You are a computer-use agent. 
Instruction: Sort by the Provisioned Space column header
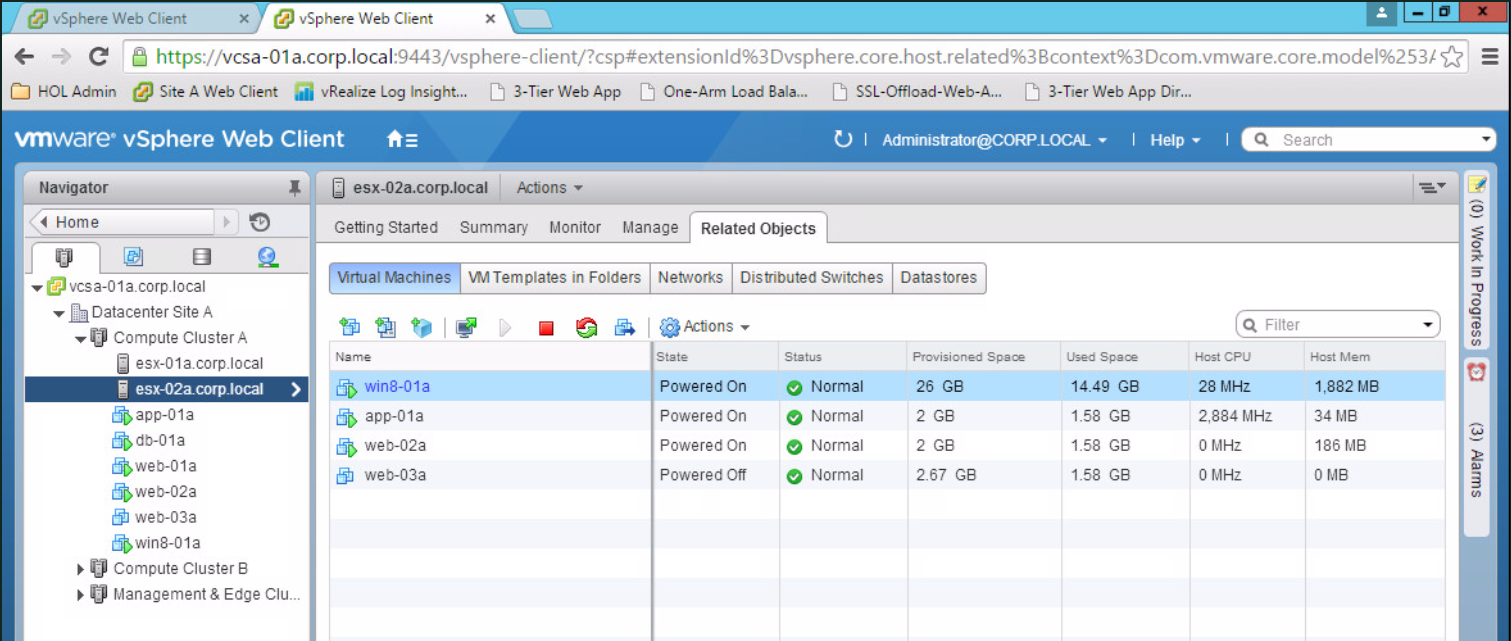click(968, 357)
